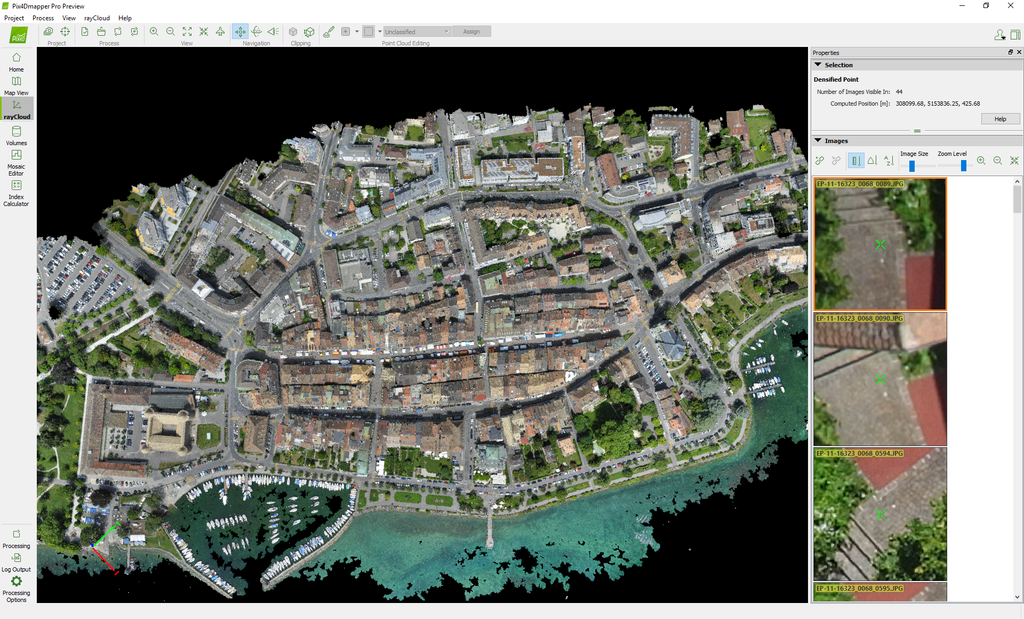Collapse the Images section header
This screenshot has width=1024, height=619.
(x=819, y=140)
